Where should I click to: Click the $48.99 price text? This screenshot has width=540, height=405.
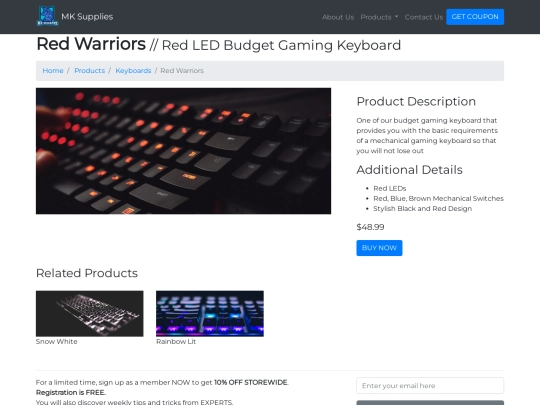(370, 227)
